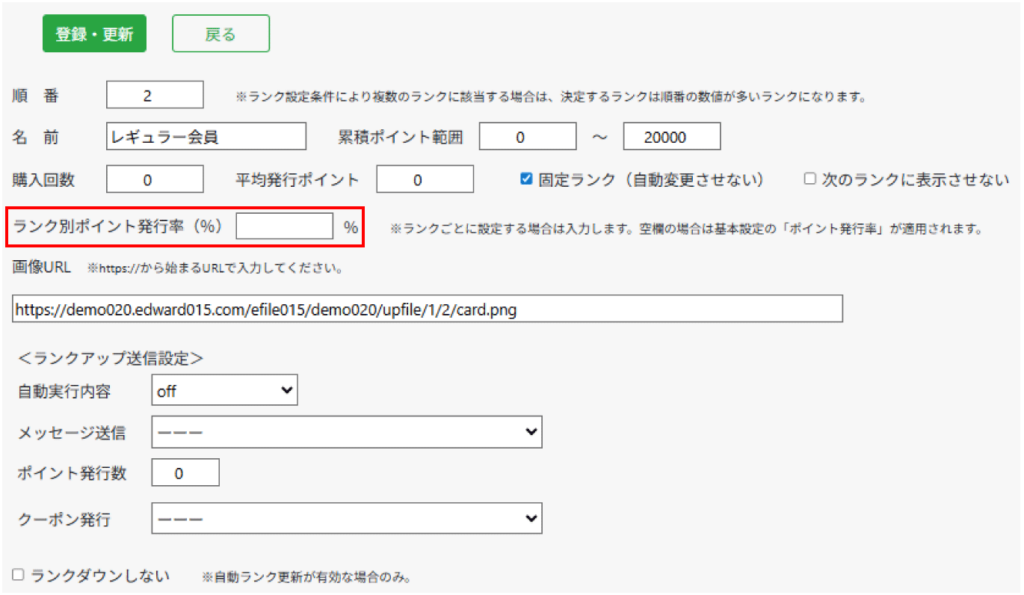The width and height of the screenshot is (1024, 595).
Task: Click the 購入回数 purchase count field
Action: 154,179
